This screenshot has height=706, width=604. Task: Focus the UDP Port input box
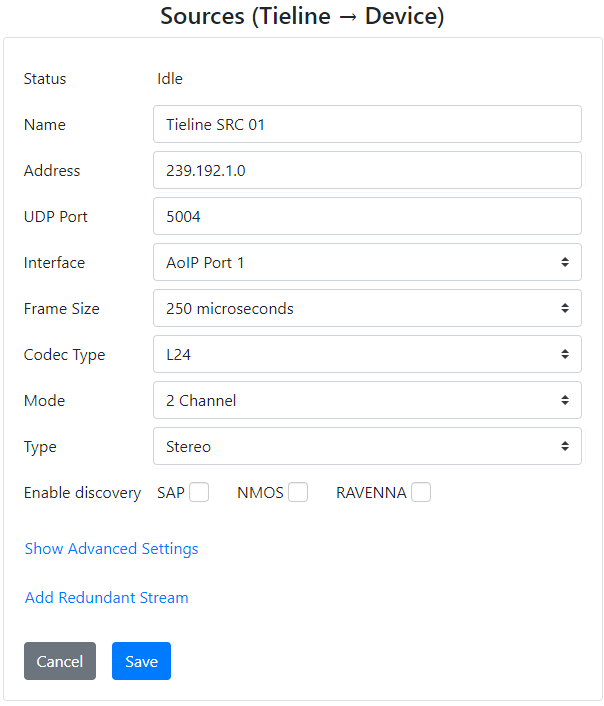tap(367, 217)
